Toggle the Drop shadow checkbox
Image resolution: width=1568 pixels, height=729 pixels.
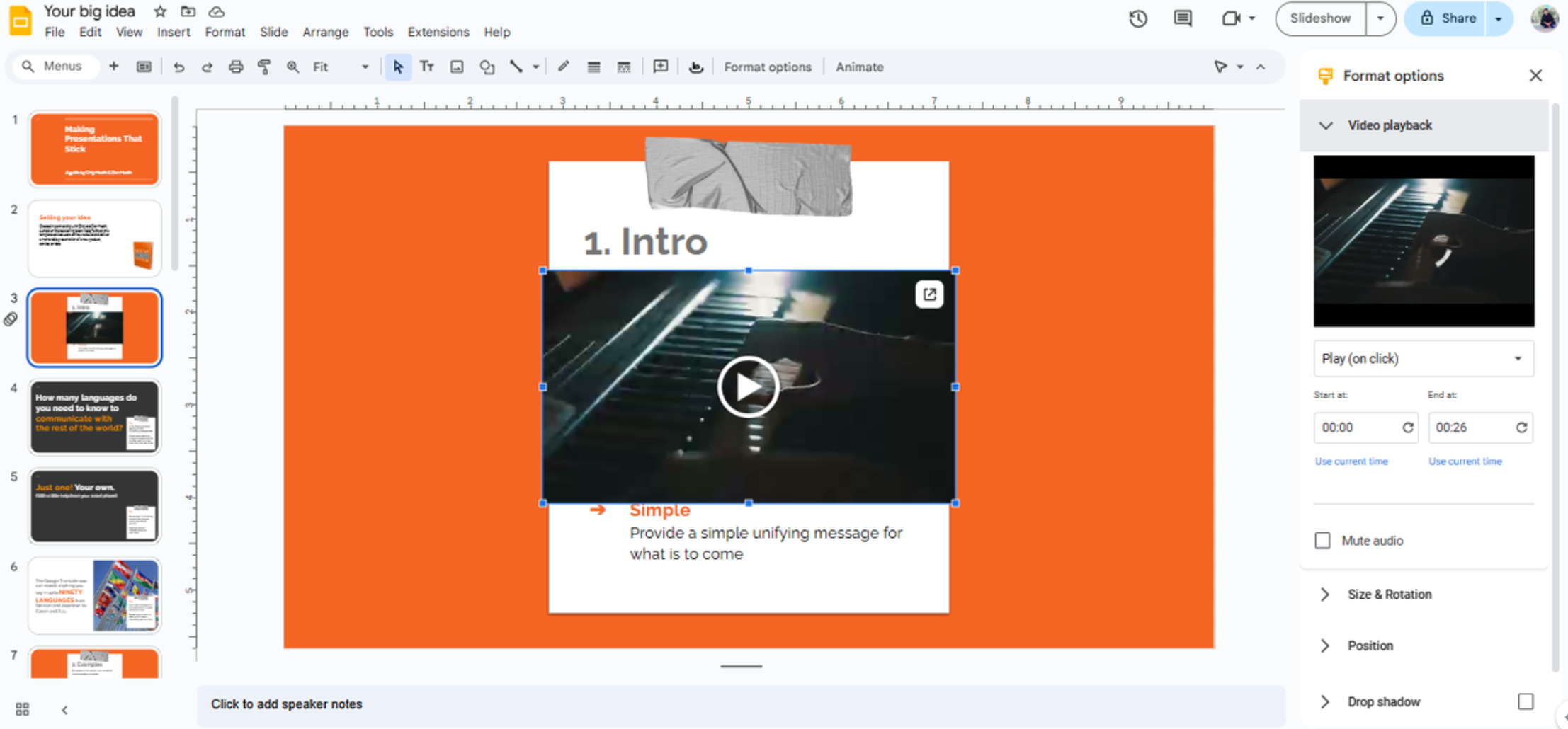(x=1526, y=701)
